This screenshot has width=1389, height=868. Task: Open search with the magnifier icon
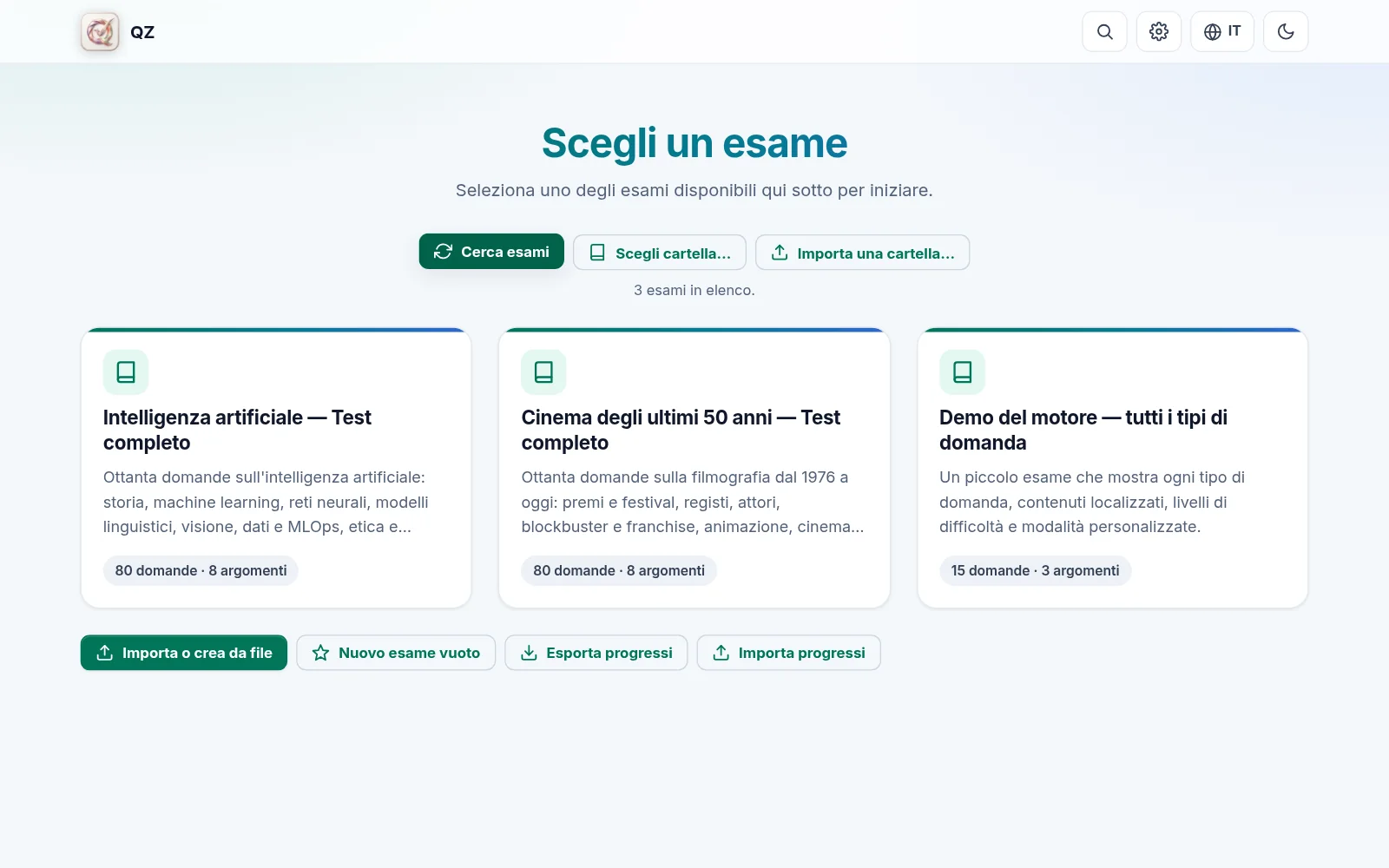pyautogui.click(x=1104, y=32)
